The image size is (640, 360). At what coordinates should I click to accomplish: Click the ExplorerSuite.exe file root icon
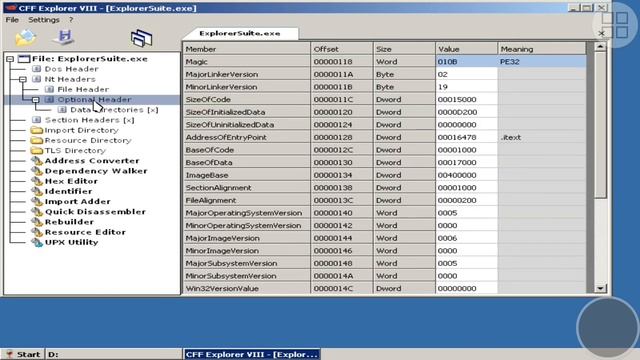tap(24, 59)
